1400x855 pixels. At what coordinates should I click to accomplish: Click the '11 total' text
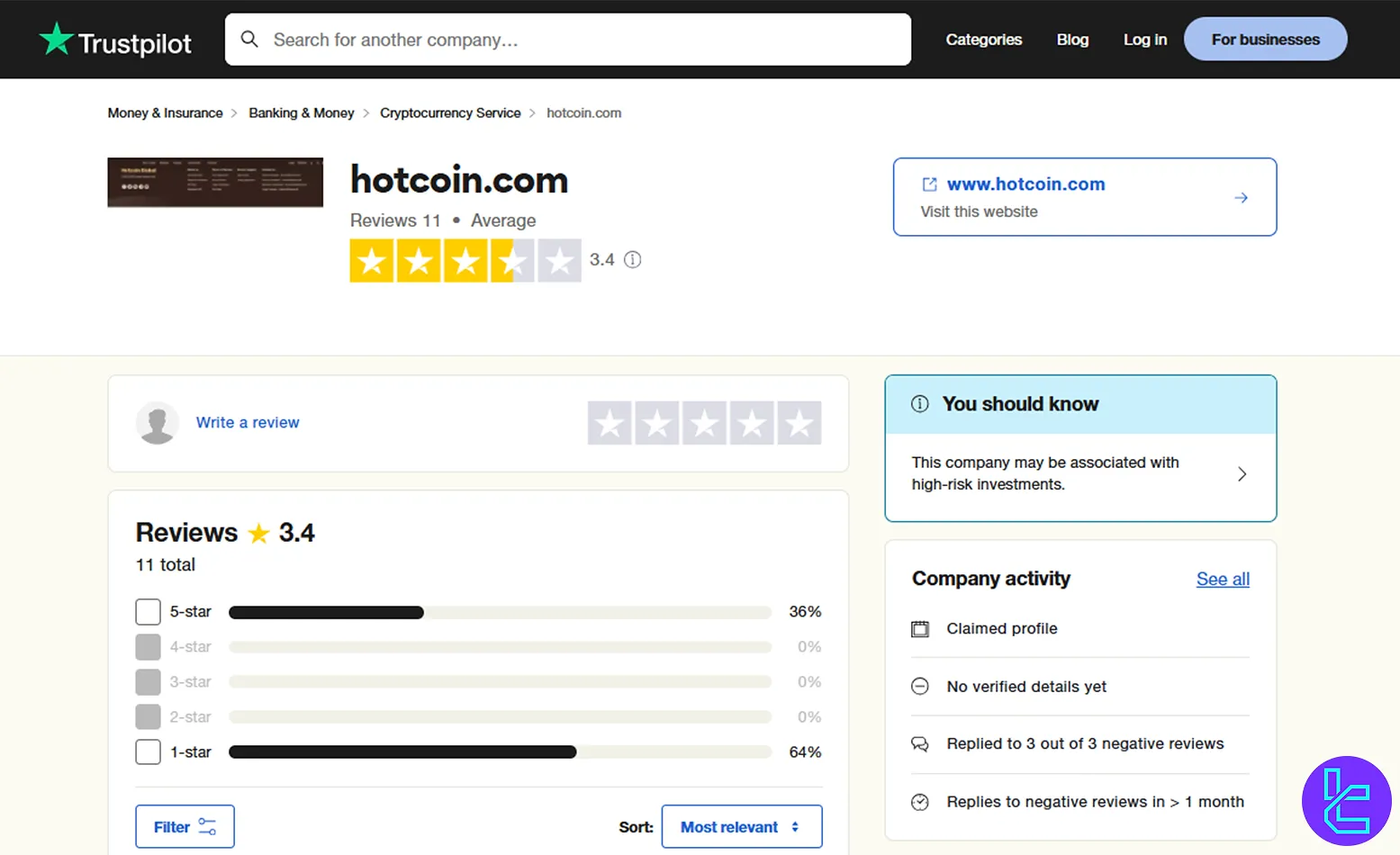[x=166, y=564]
